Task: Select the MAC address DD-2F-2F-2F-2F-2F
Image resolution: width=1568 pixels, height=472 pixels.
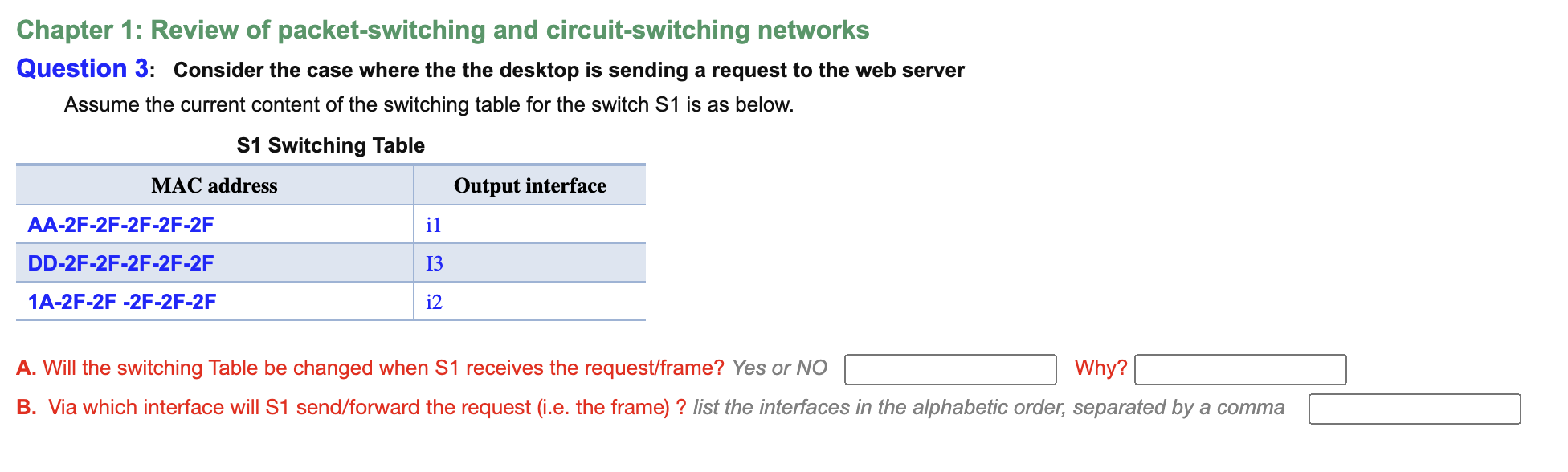Action: (x=120, y=262)
